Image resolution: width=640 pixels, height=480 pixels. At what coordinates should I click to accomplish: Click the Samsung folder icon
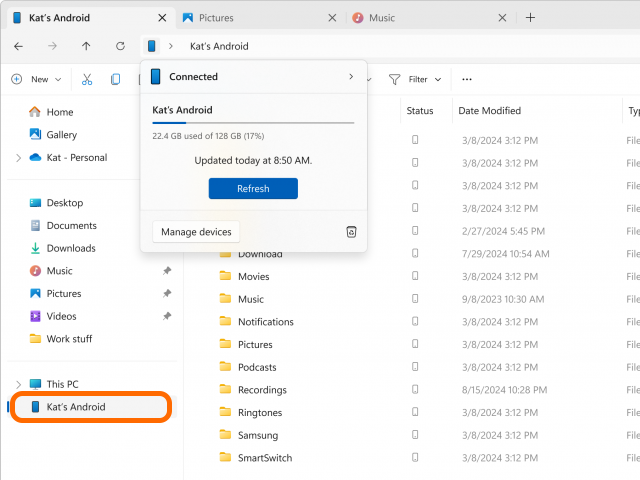(225, 435)
